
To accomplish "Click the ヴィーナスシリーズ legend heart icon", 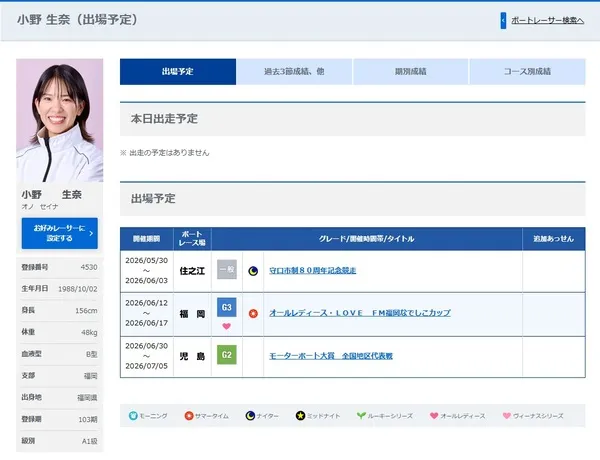I will click(507, 416).
